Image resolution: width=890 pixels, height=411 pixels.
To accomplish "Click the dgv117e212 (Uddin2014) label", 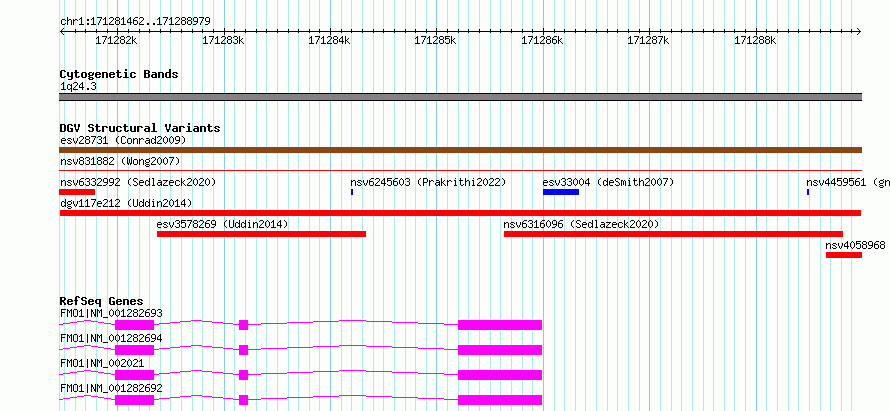I will 126,203.
